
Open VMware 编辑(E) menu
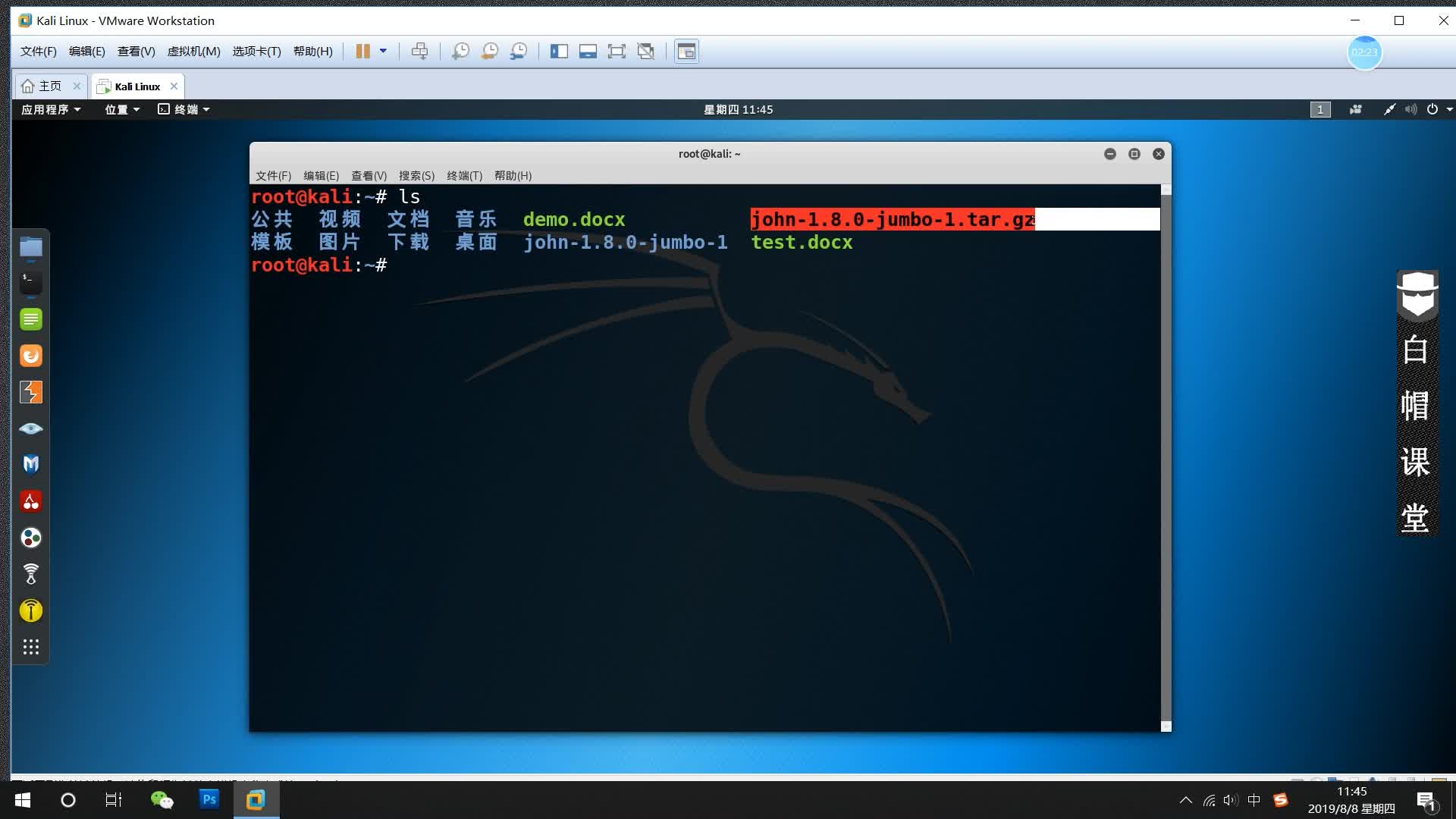(86, 51)
